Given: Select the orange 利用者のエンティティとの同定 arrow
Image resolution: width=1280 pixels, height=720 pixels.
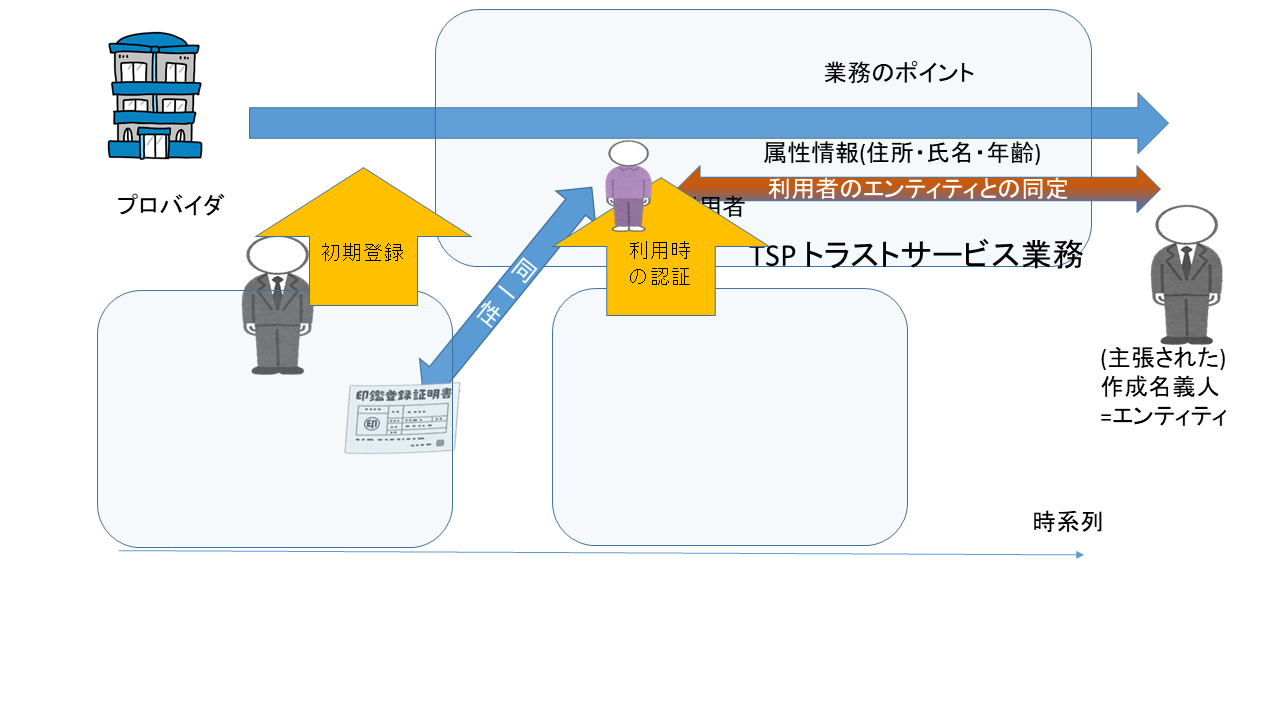Looking at the screenshot, I should [x=918, y=188].
